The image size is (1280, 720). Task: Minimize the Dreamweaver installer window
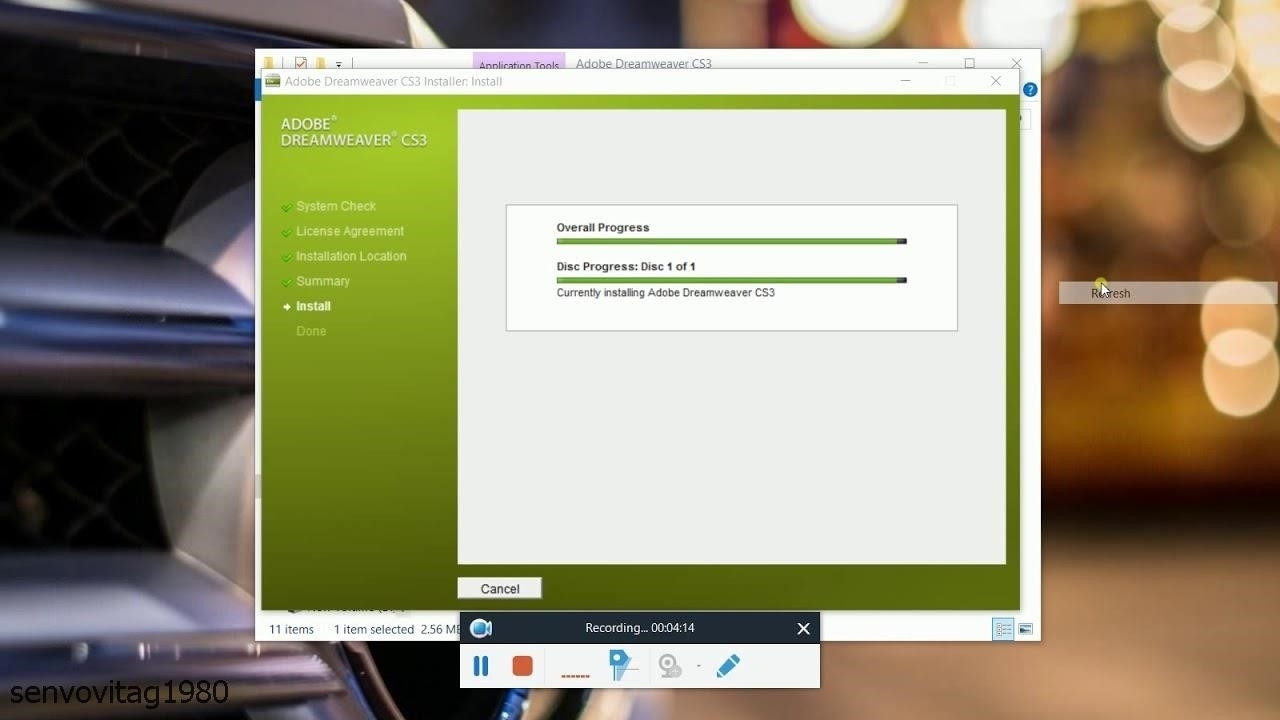[x=906, y=81]
